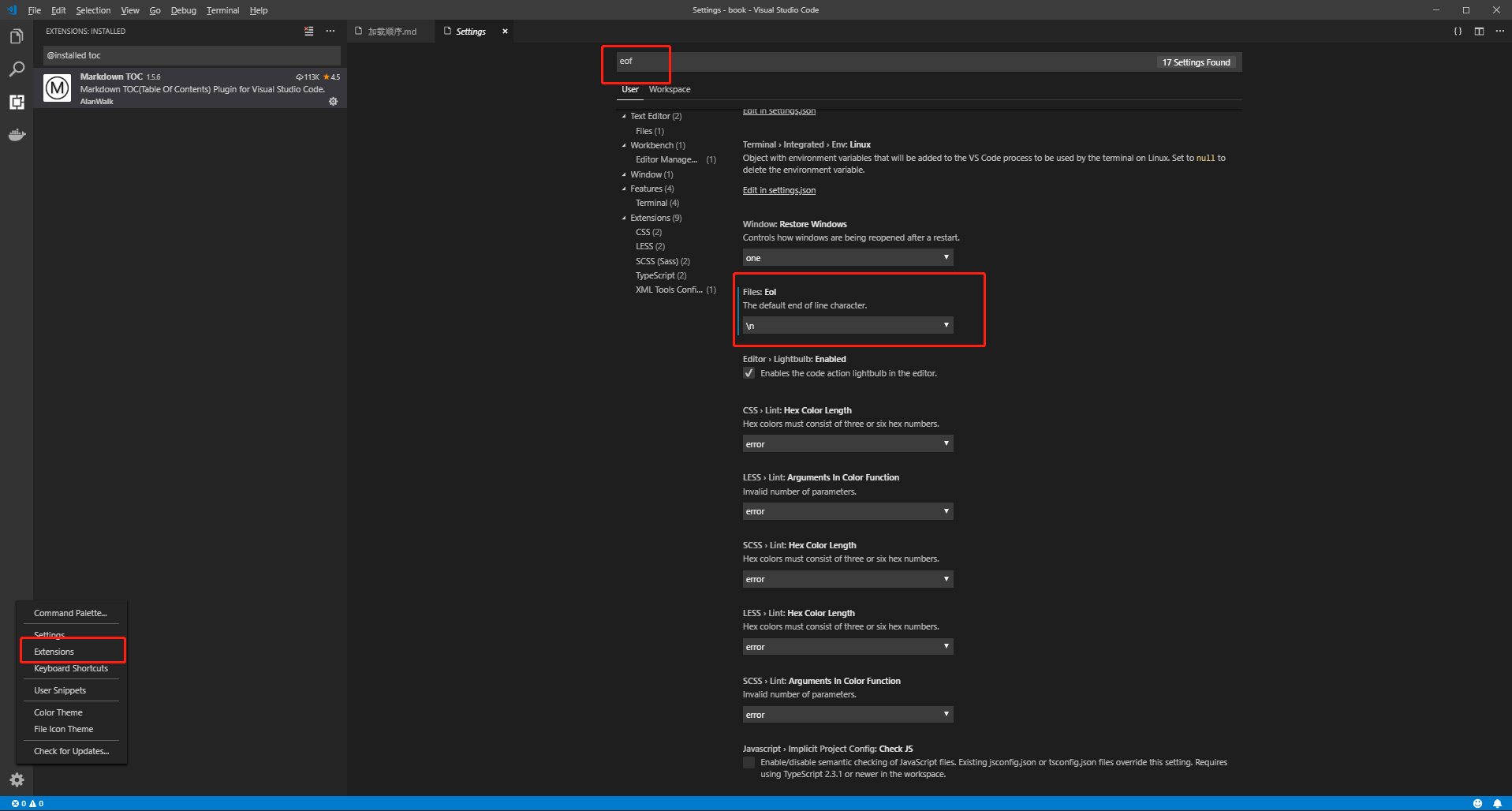Image resolution: width=1512 pixels, height=811 pixels.
Task: Open the File menu
Action: click(35, 10)
